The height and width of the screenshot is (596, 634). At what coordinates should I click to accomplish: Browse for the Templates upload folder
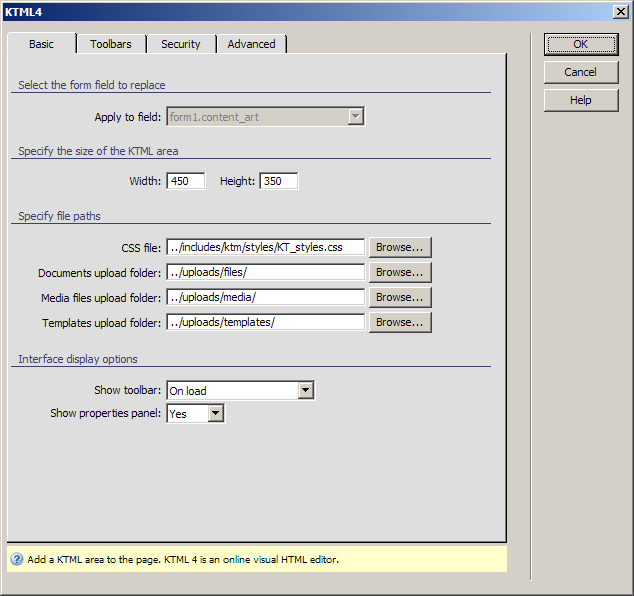tap(400, 322)
